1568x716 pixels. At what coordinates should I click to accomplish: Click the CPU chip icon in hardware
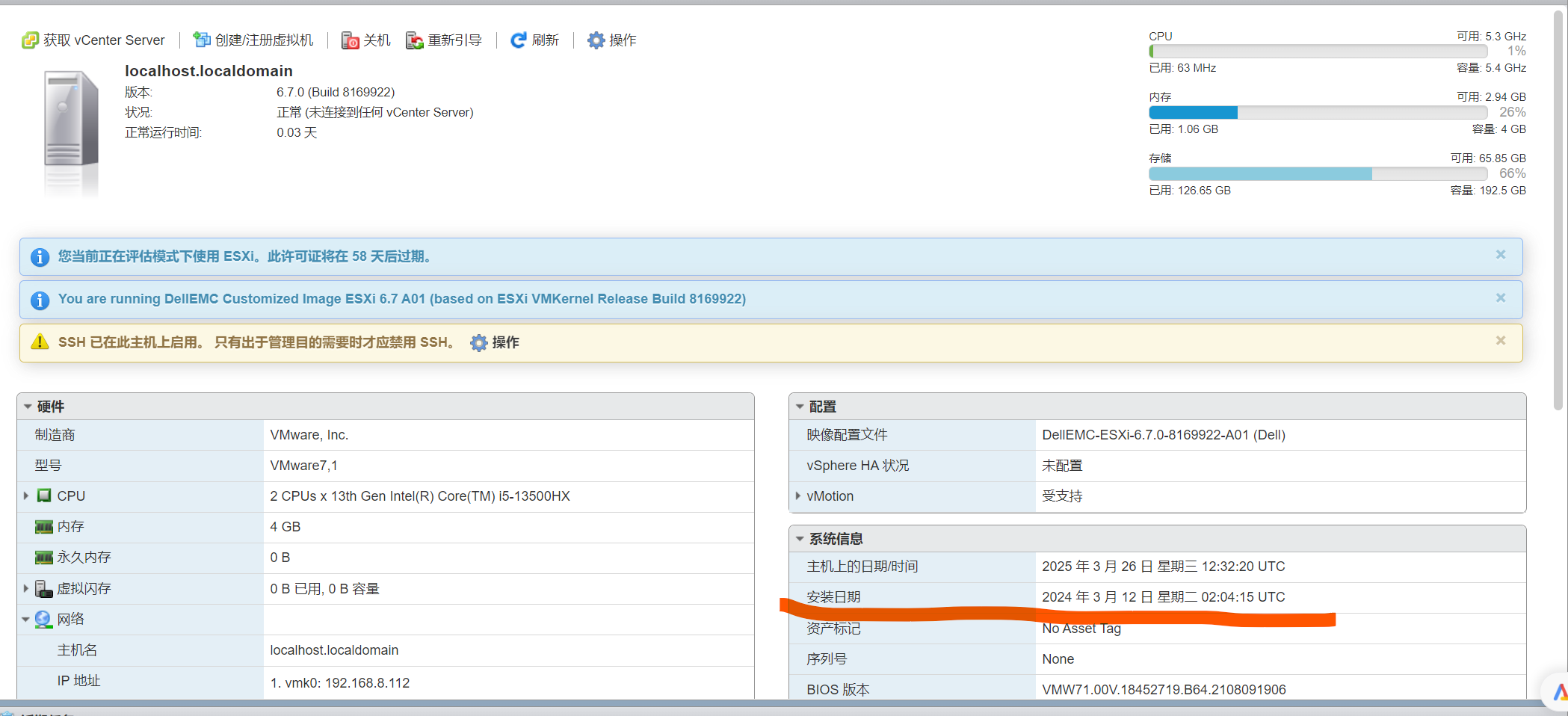point(44,496)
